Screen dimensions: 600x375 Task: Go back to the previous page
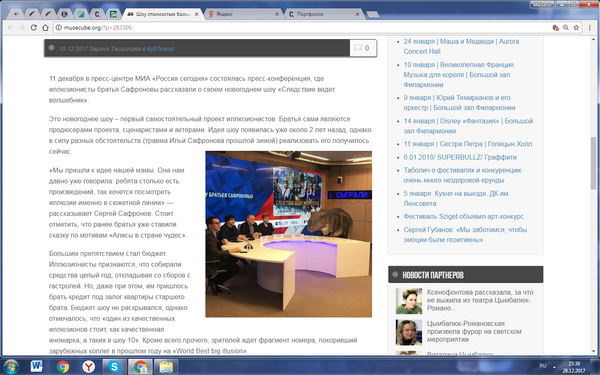click(10, 28)
